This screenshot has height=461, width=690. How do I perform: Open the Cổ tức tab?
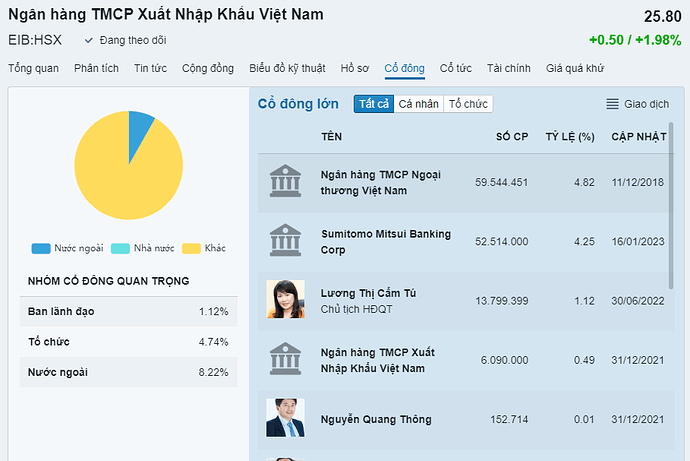click(455, 68)
